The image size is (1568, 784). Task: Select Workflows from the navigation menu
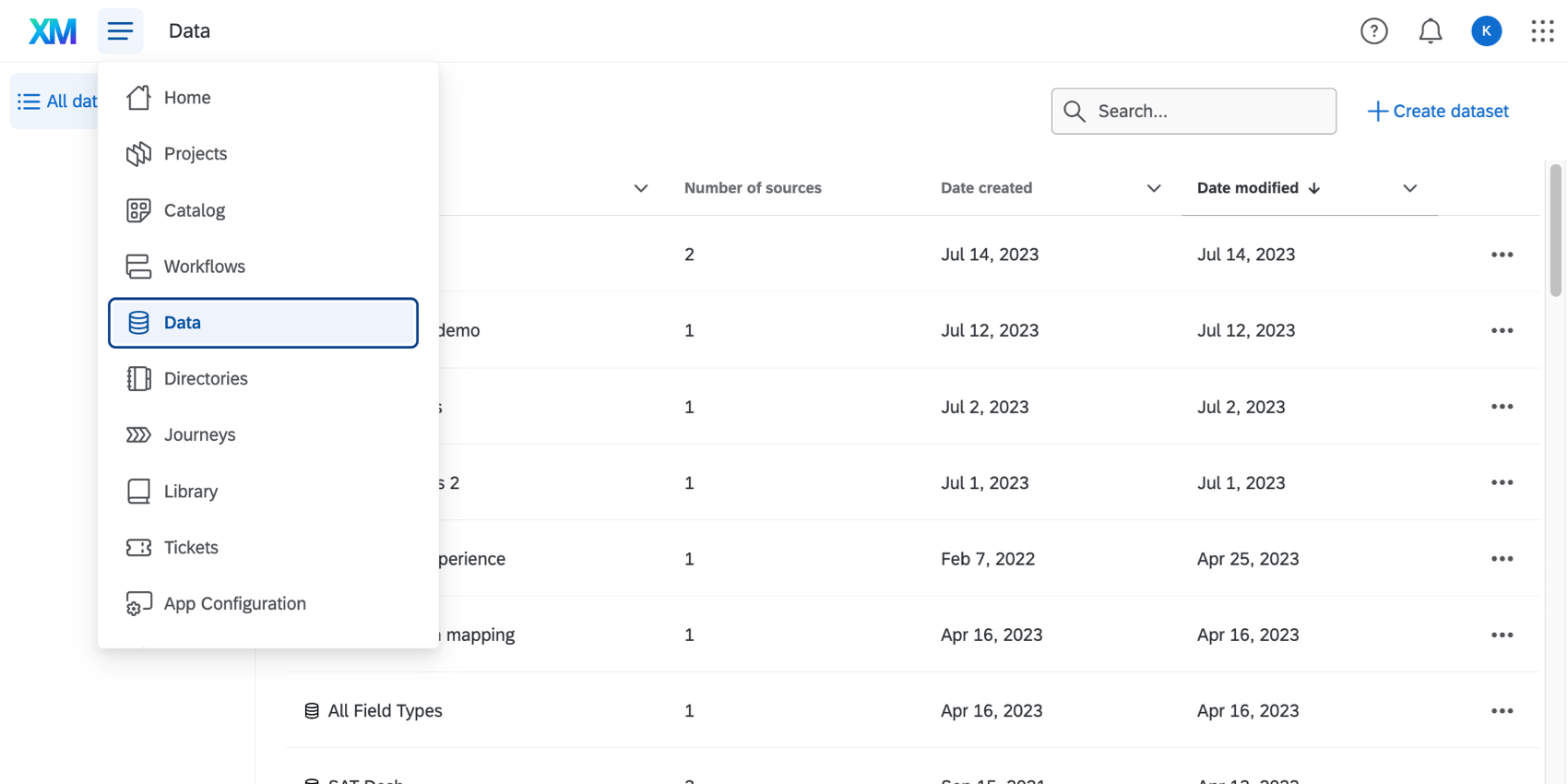[204, 267]
